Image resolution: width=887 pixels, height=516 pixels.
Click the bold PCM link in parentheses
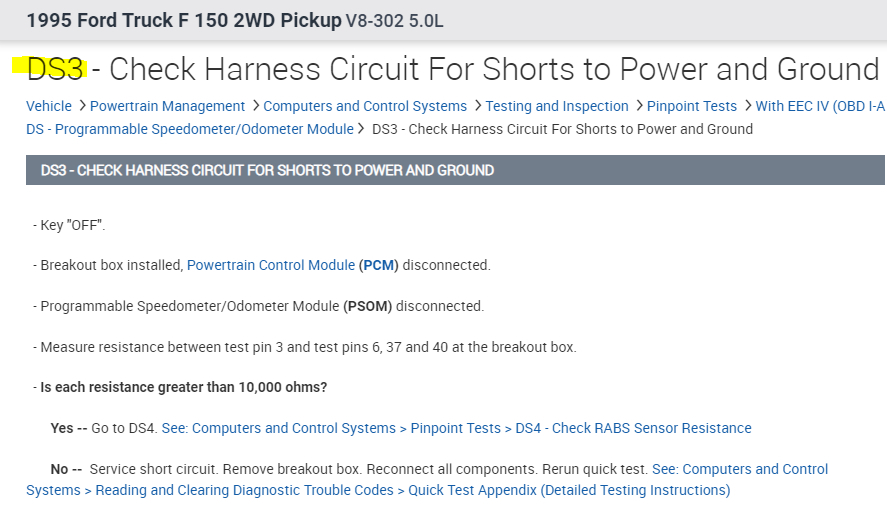tap(379, 266)
